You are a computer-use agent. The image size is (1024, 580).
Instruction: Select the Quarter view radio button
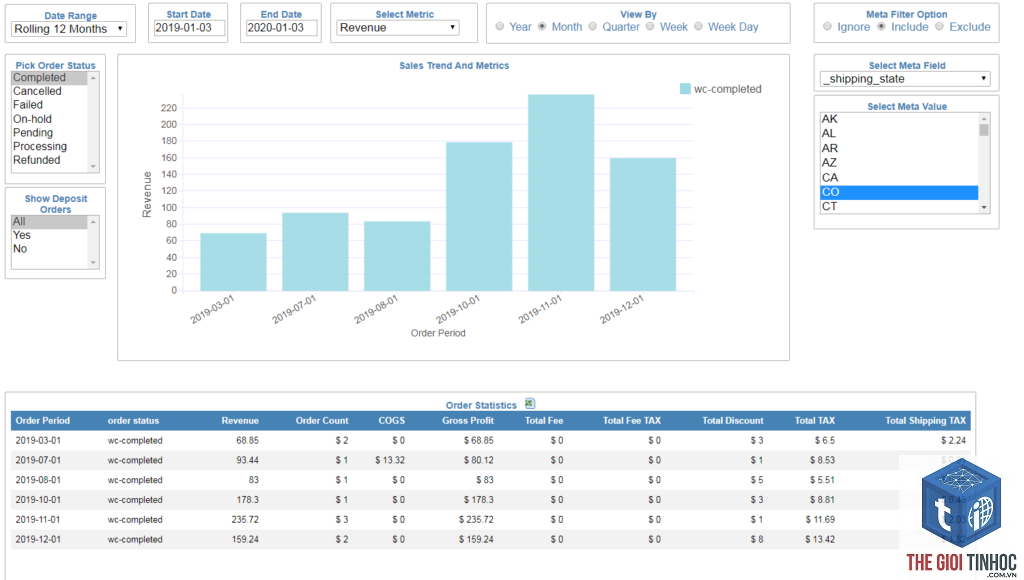point(592,27)
